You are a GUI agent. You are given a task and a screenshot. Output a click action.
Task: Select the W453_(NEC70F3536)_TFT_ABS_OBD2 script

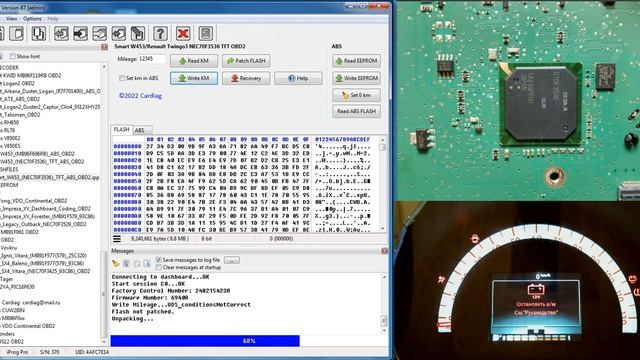(42, 162)
